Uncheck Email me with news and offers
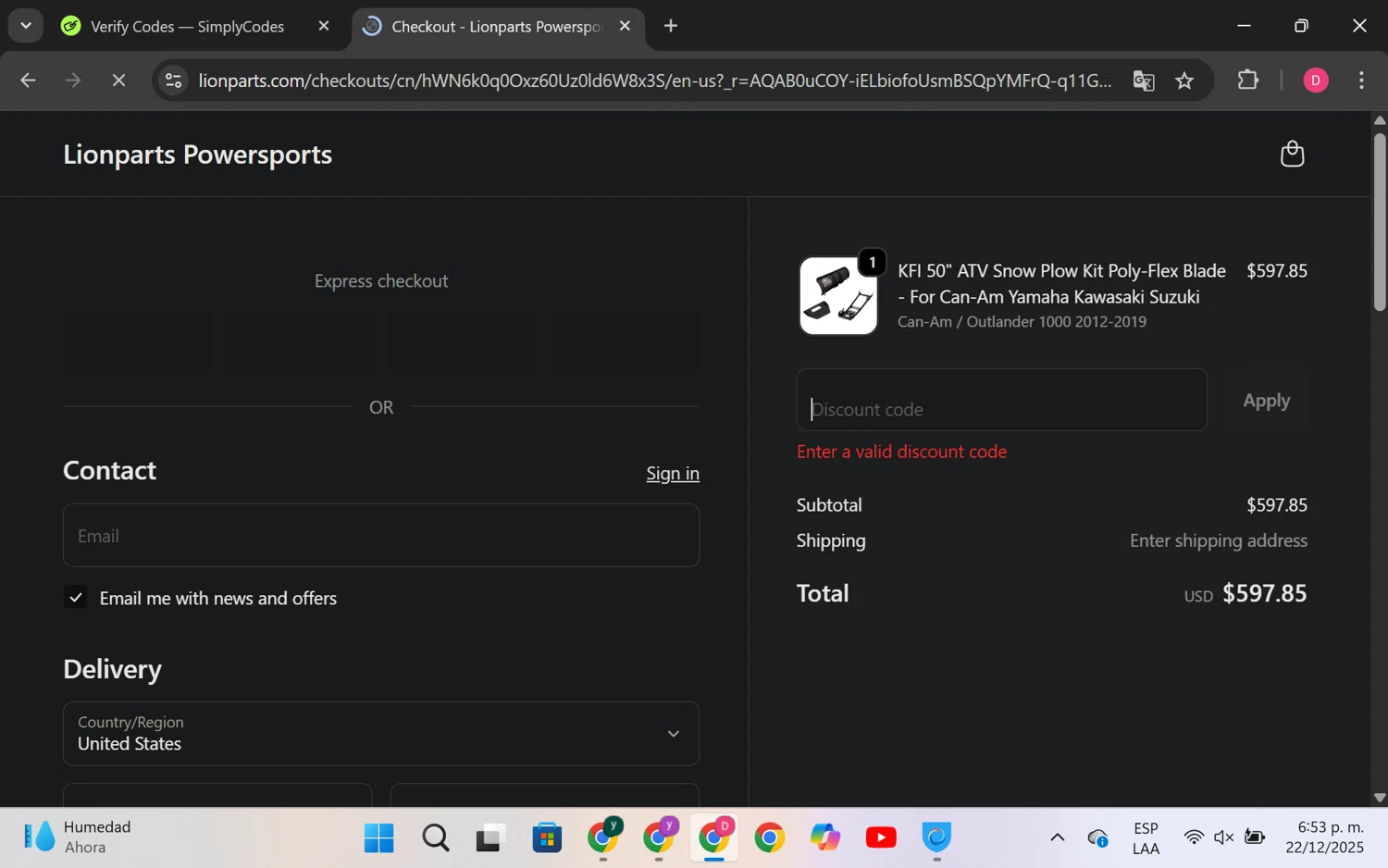The height and width of the screenshot is (868, 1388). tap(76, 598)
